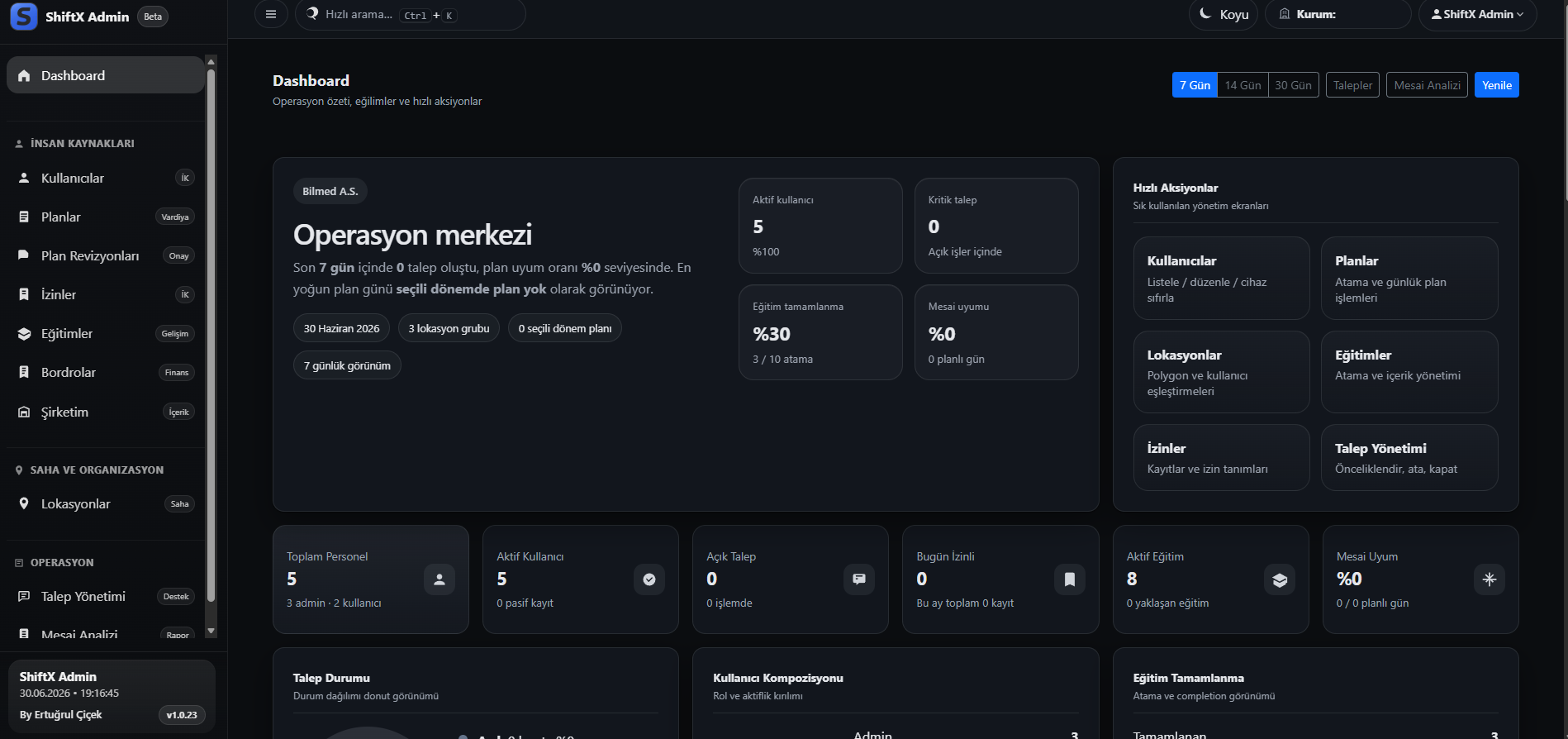Screen dimensions: 1568x739
Task: Open the Kritik talep stat tile
Action: [x=996, y=226]
